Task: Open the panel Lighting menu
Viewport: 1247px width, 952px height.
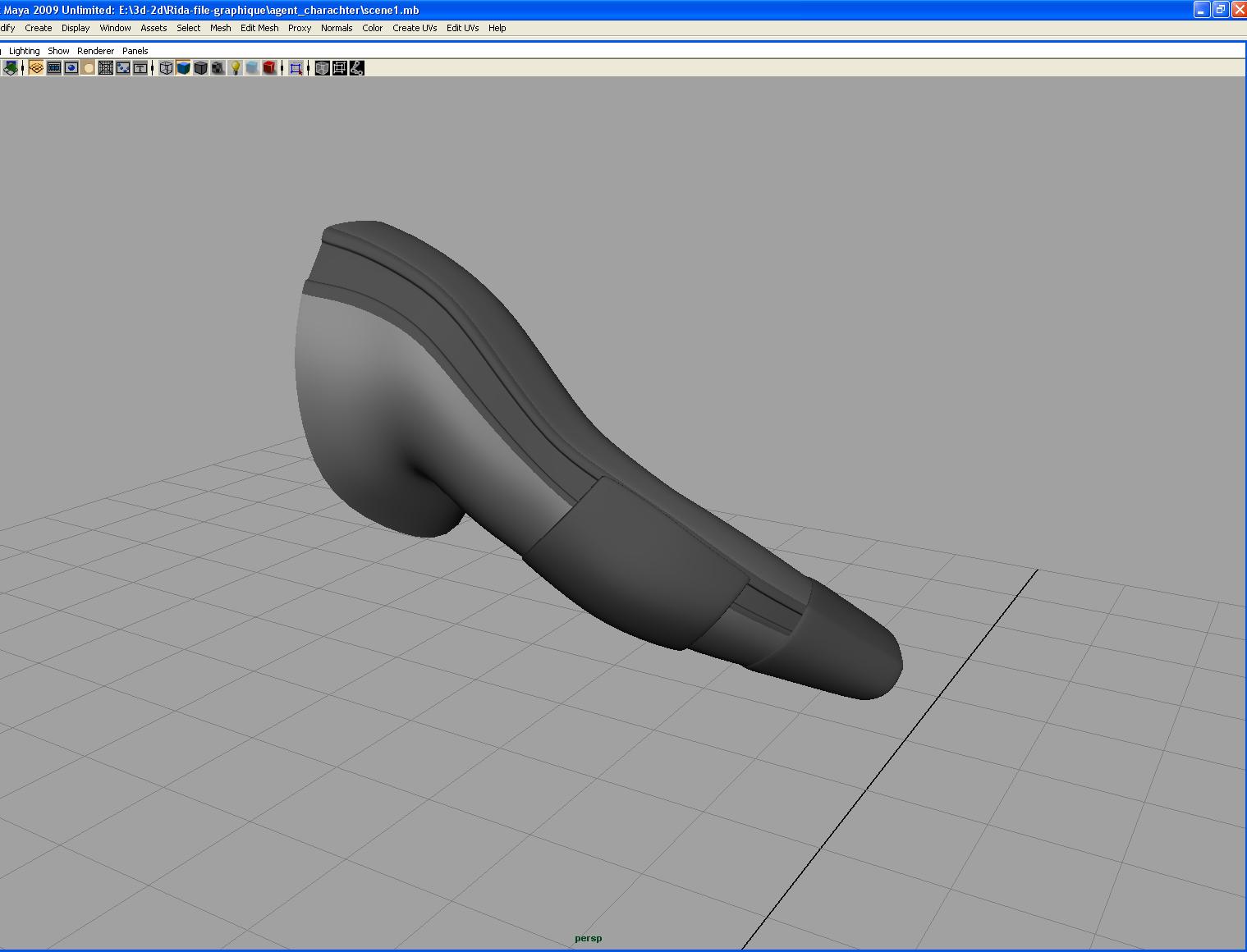Action: pyautogui.click(x=24, y=51)
